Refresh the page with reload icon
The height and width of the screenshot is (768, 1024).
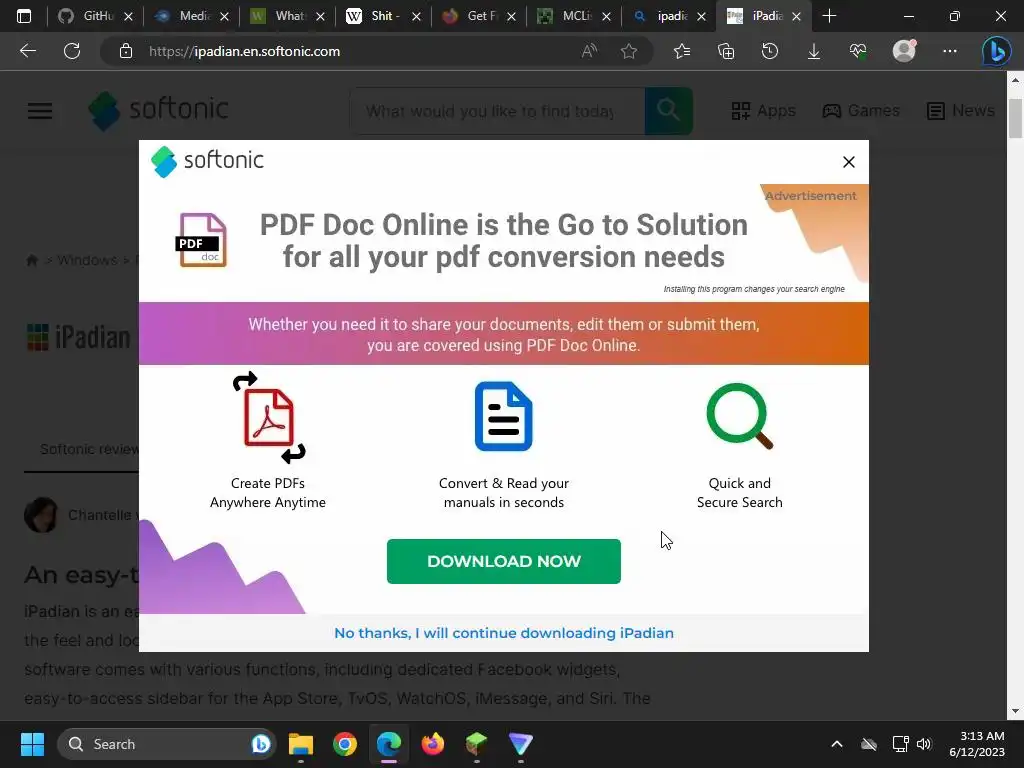pyautogui.click(x=72, y=51)
